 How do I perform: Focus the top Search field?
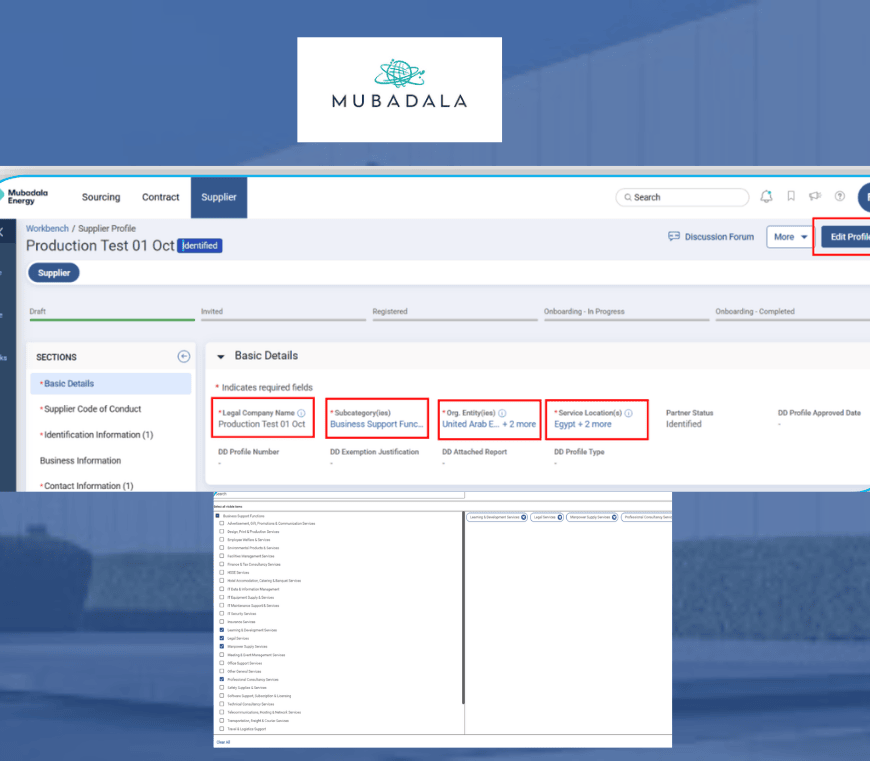[x=682, y=197]
